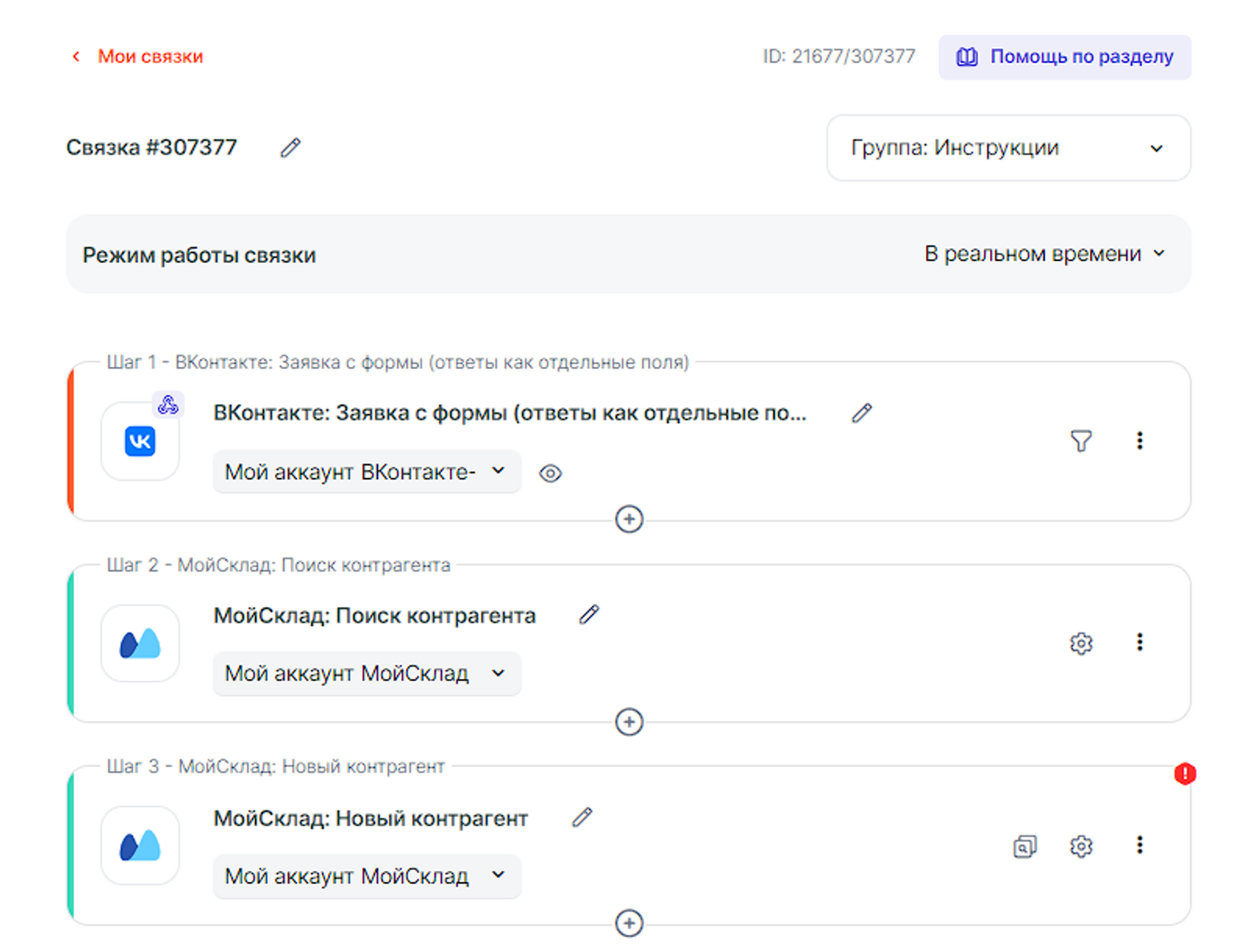Image resolution: width=1260 pixels, height=952 pixels.
Task: Click the webhook icon on the VK logo
Action: (x=168, y=405)
